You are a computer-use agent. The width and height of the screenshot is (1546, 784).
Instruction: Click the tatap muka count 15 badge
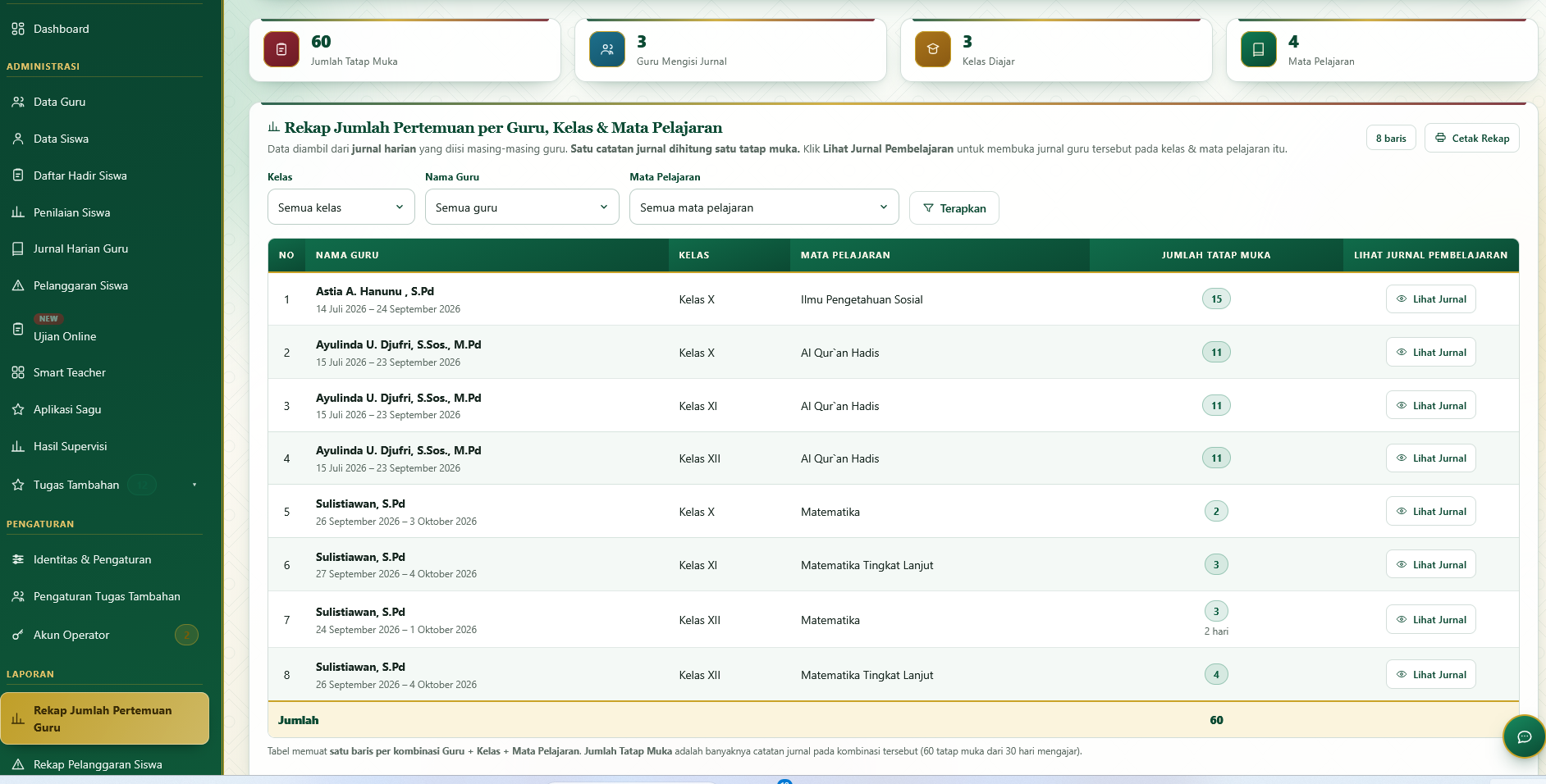[1216, 299]
